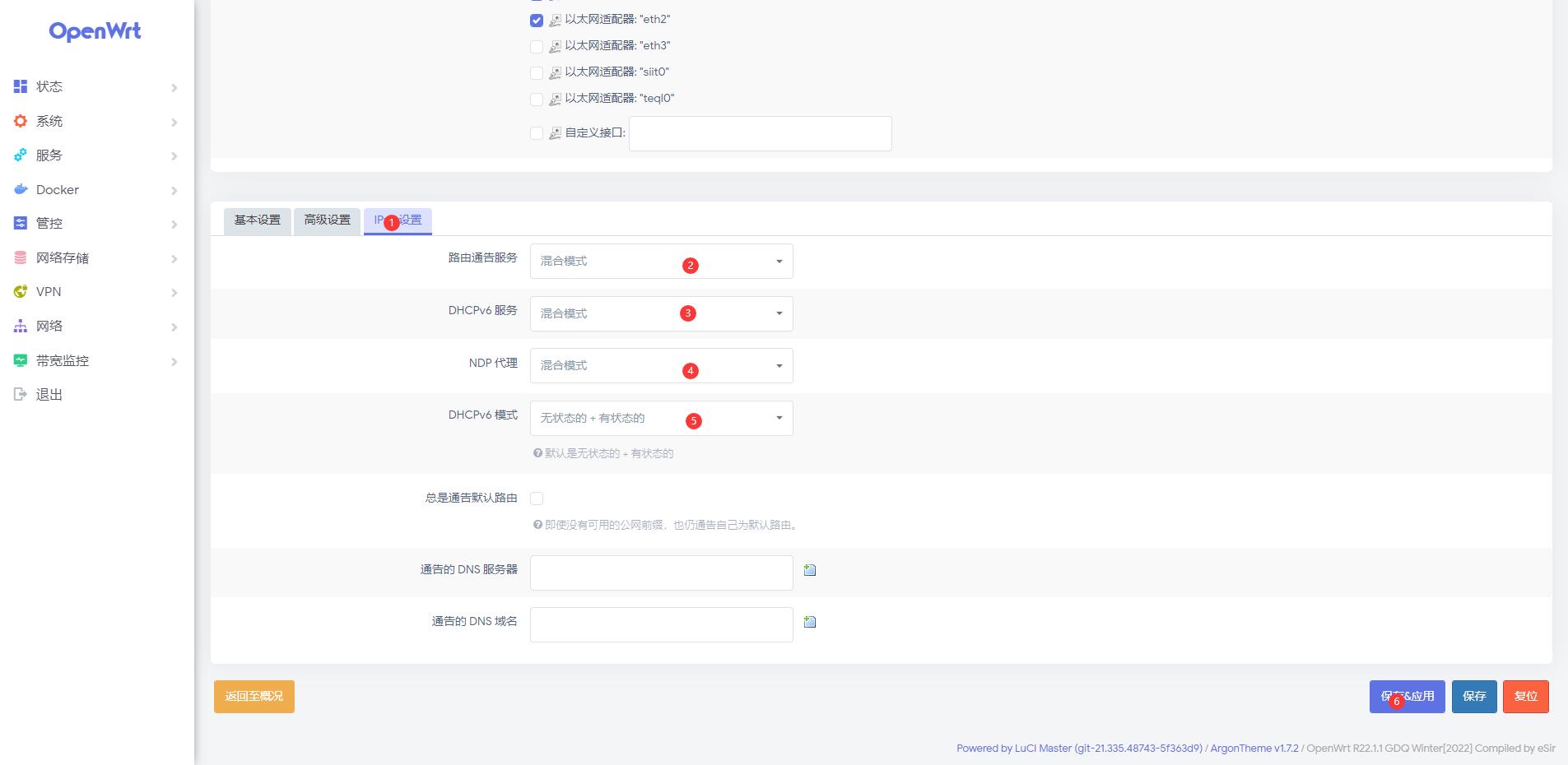
Task: Click the adapter icon for teql0
Action: (x=556, y=99)
